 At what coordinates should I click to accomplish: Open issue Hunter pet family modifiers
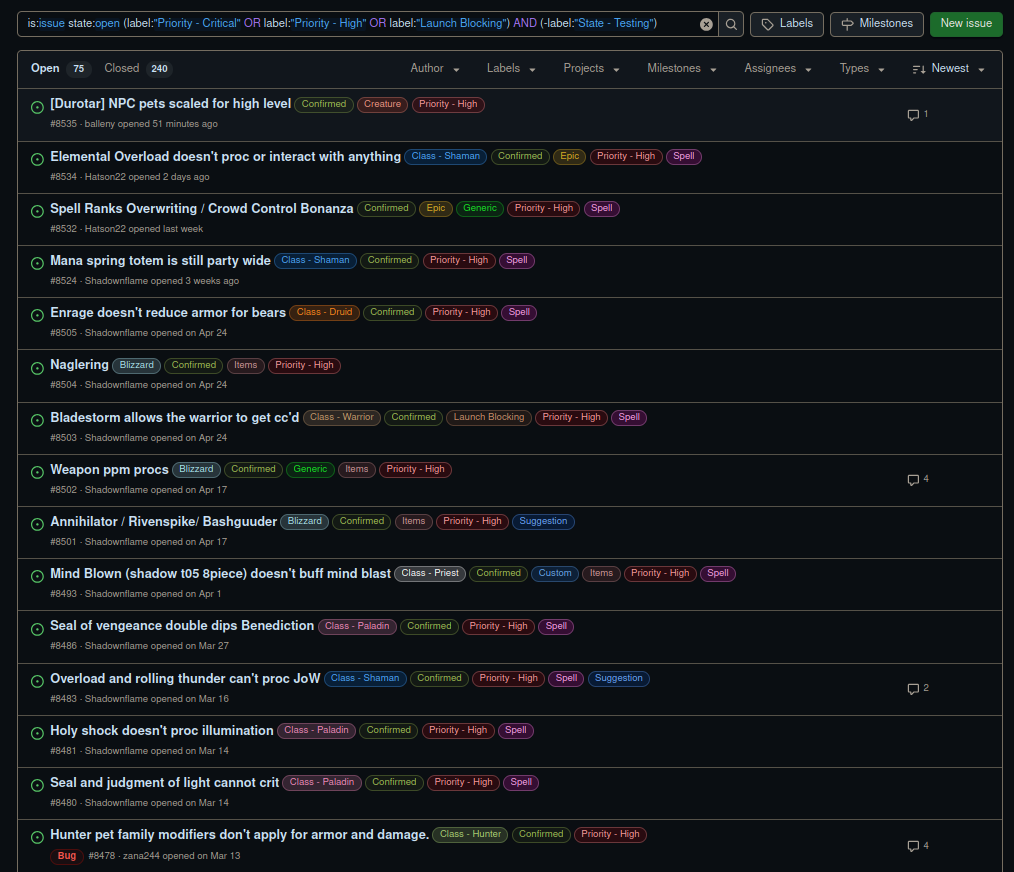(x=239, y=834)
